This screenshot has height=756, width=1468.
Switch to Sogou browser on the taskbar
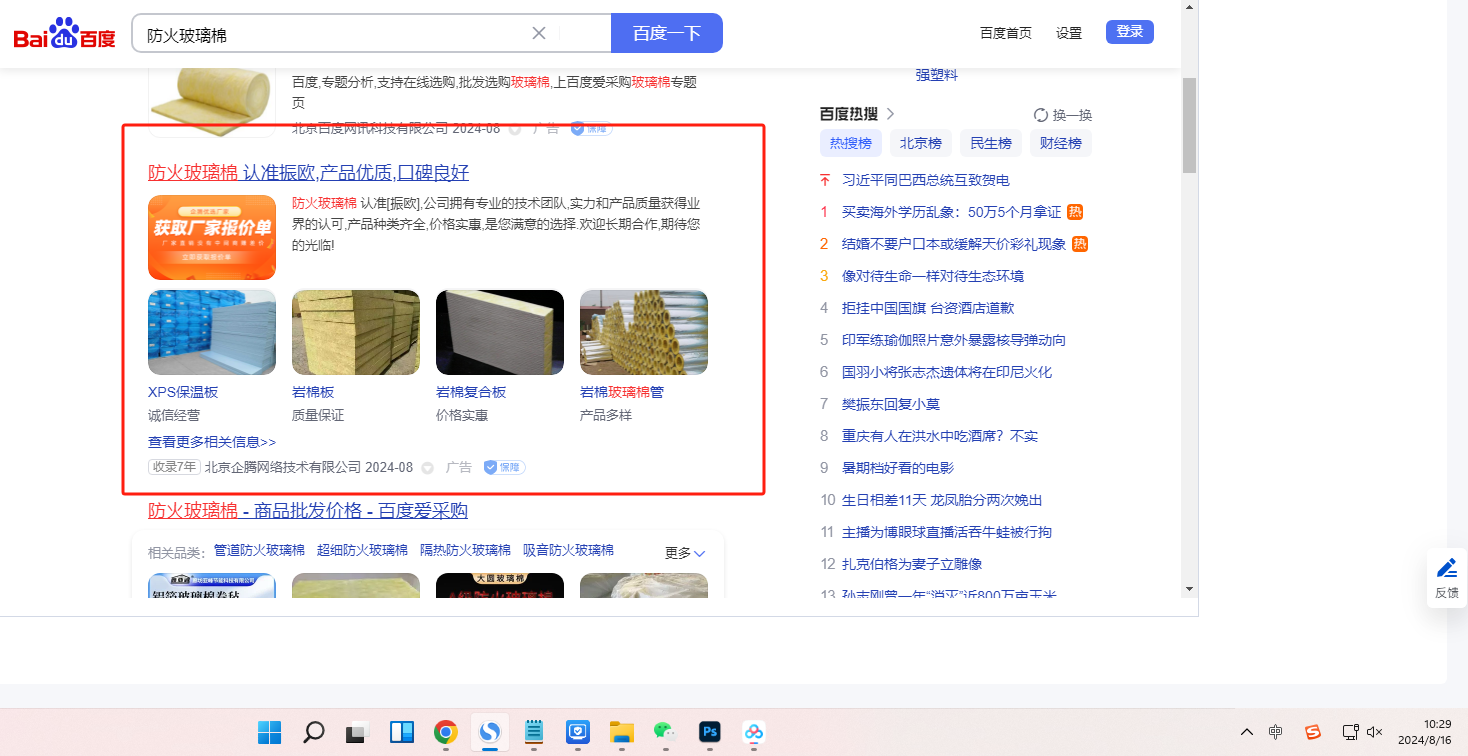[x=490, y=732]
